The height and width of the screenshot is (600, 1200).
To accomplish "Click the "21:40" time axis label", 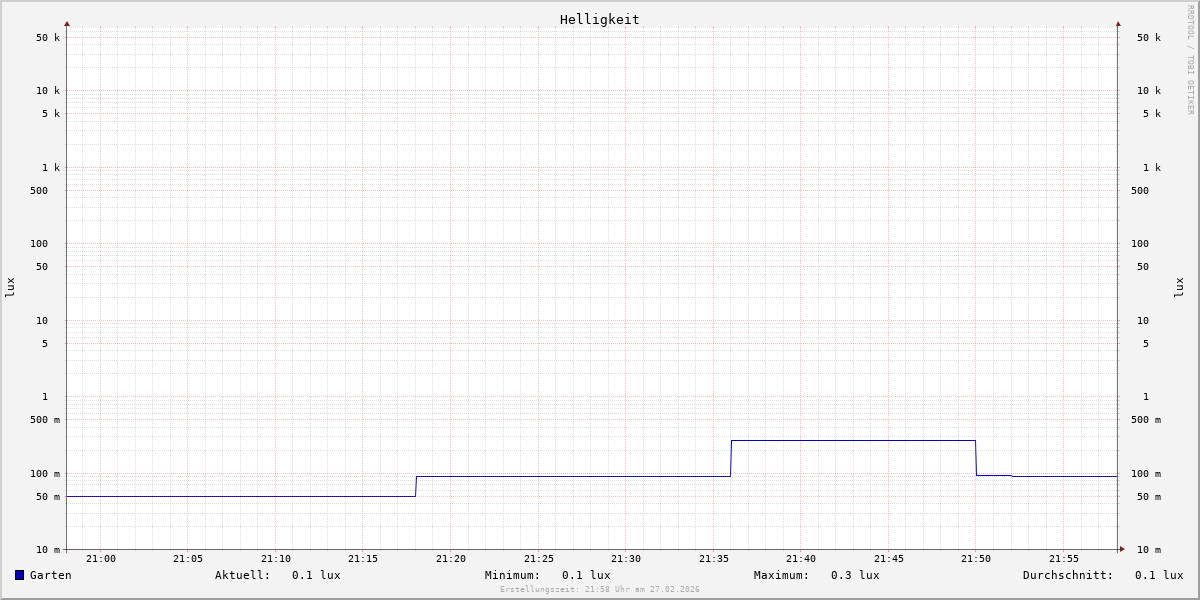I will (801, 559).
